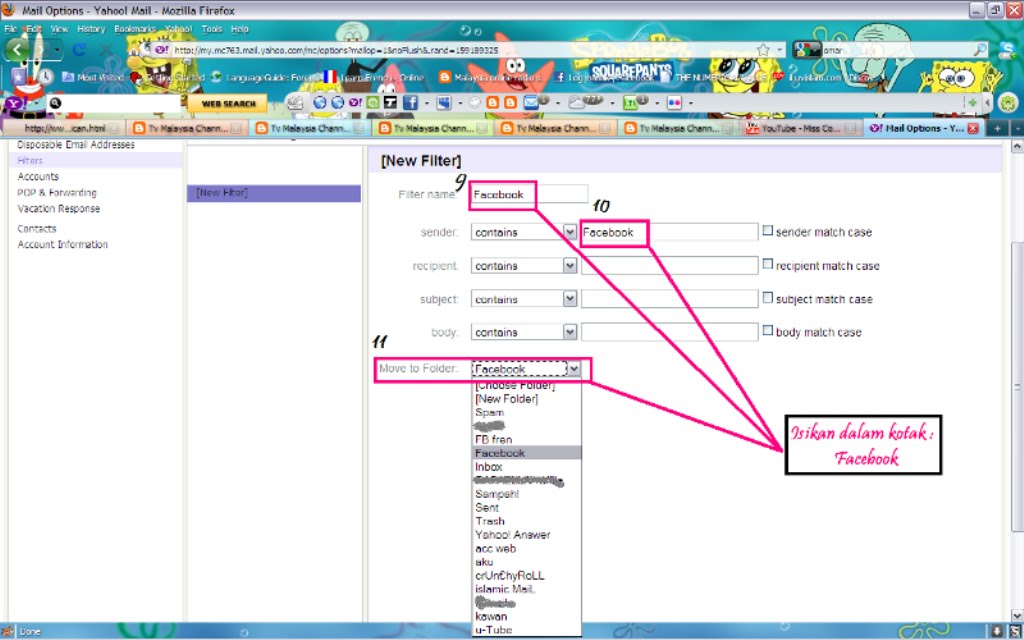Click the Filter name input field

(529, 194)
